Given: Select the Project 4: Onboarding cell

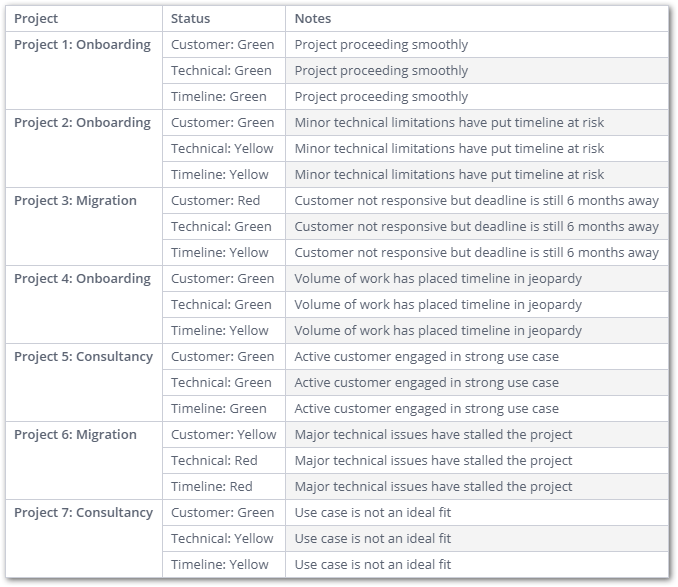Looking at the screenshot, I should [82, 279].
